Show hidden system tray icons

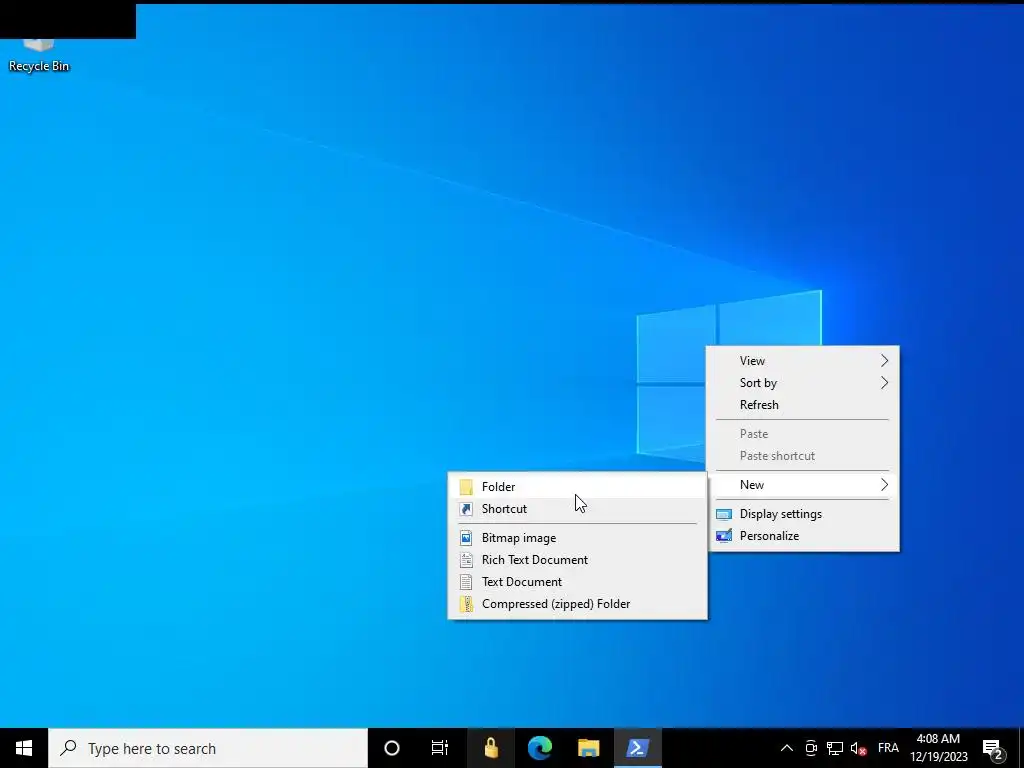pyautogui.click(x=787, y=748)
